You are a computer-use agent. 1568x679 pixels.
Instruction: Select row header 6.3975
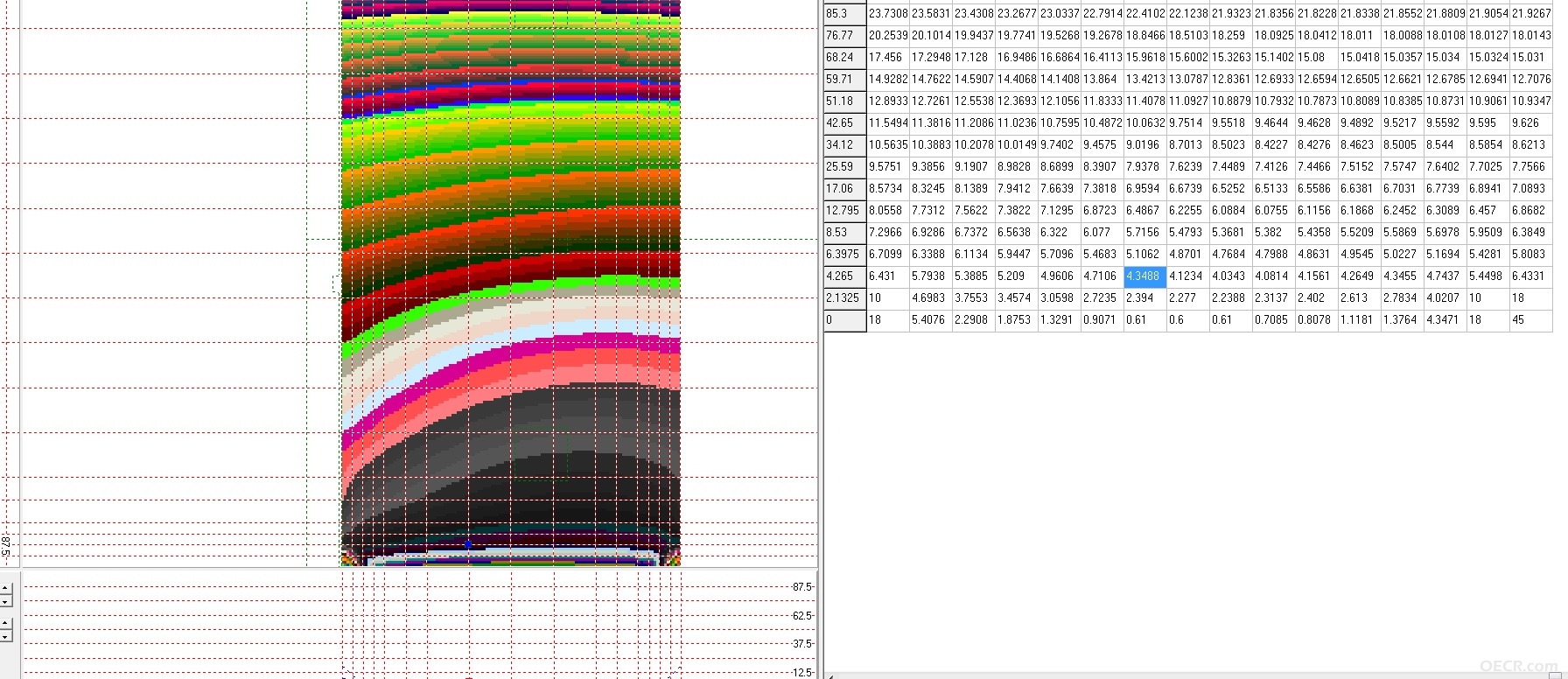click(844, 255)
